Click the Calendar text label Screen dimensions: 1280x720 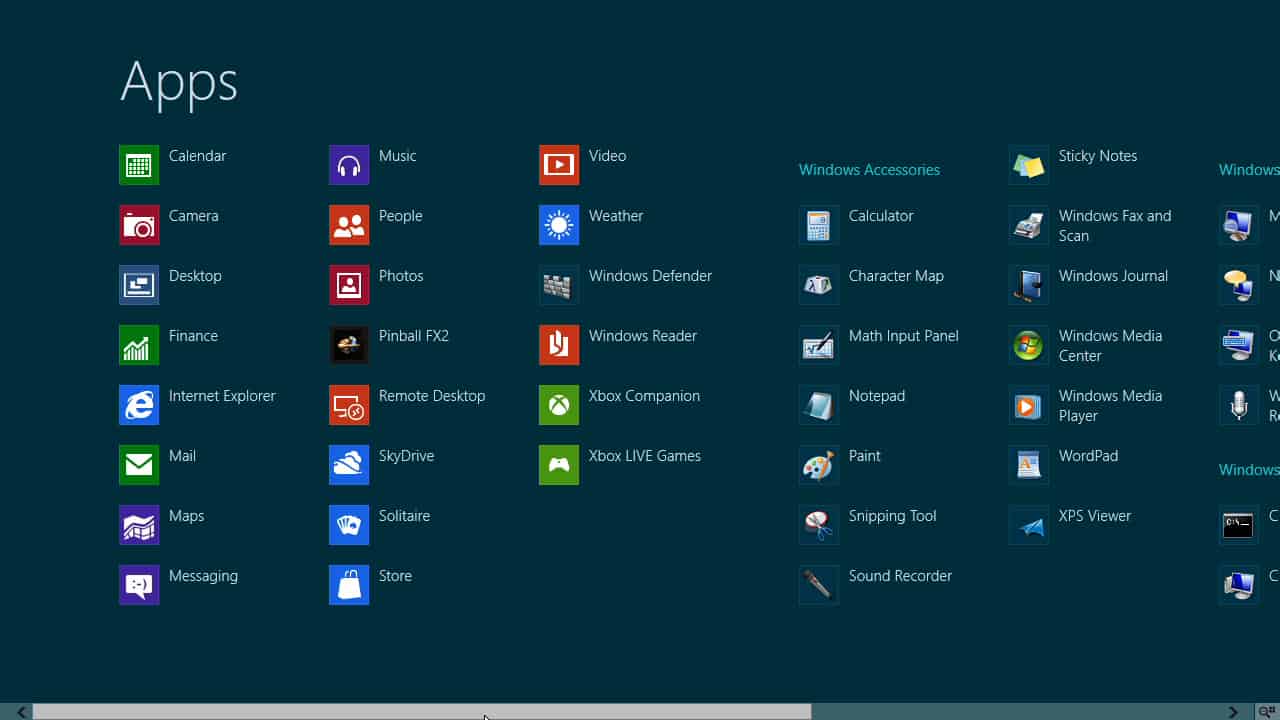(x=197, y=156)
